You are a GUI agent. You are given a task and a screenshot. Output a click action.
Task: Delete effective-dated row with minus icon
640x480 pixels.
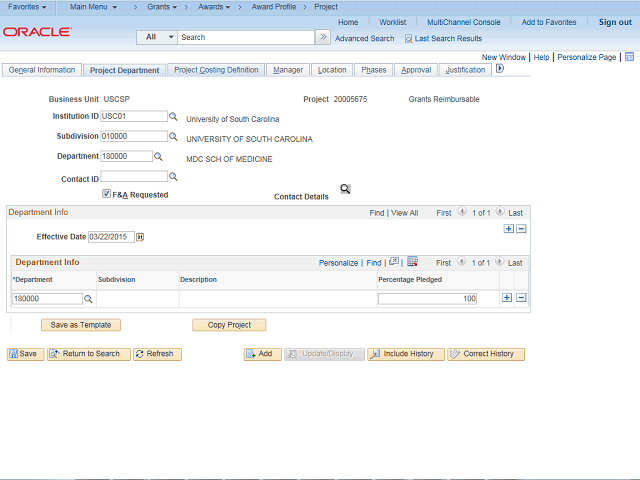[x=521, y=229]
